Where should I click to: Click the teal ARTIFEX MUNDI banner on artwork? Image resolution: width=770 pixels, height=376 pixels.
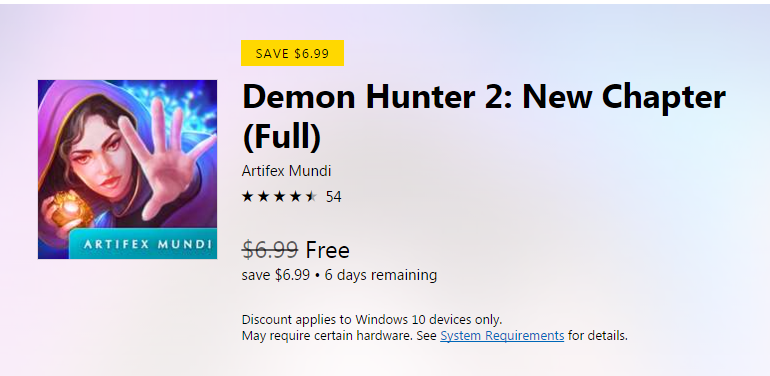pyautogui.click(x=143, y=243)
